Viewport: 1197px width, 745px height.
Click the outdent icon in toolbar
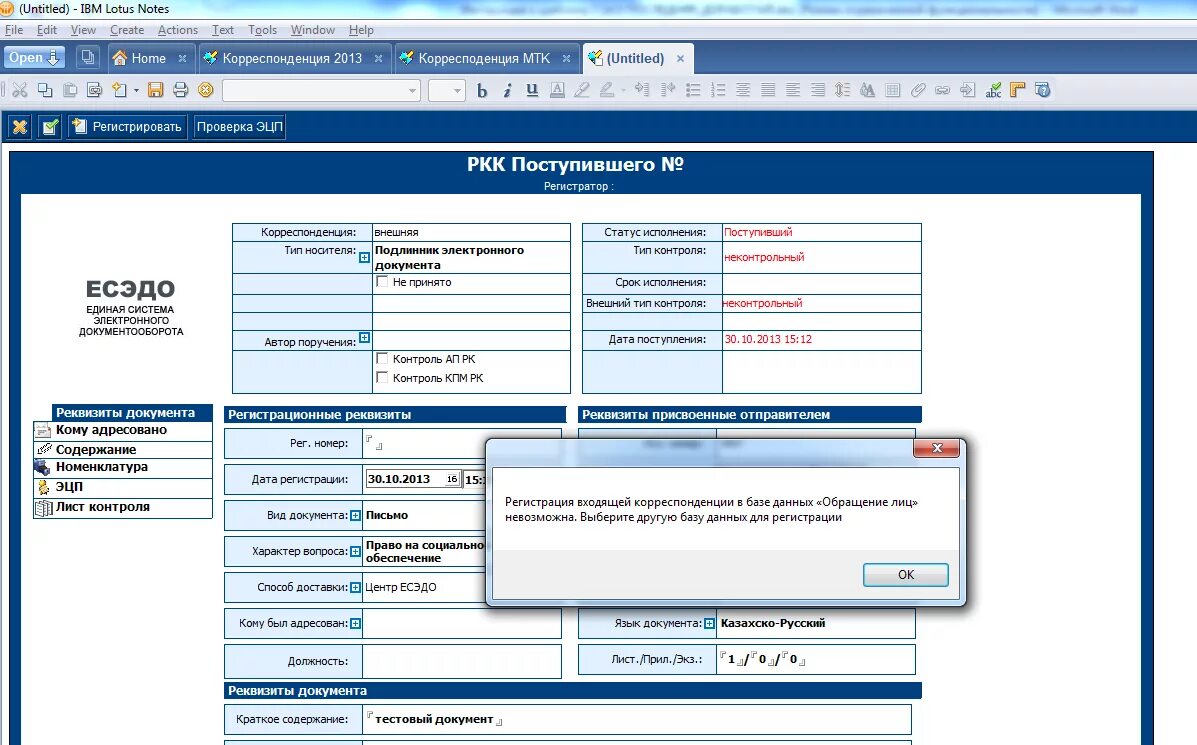pos(668,90)
